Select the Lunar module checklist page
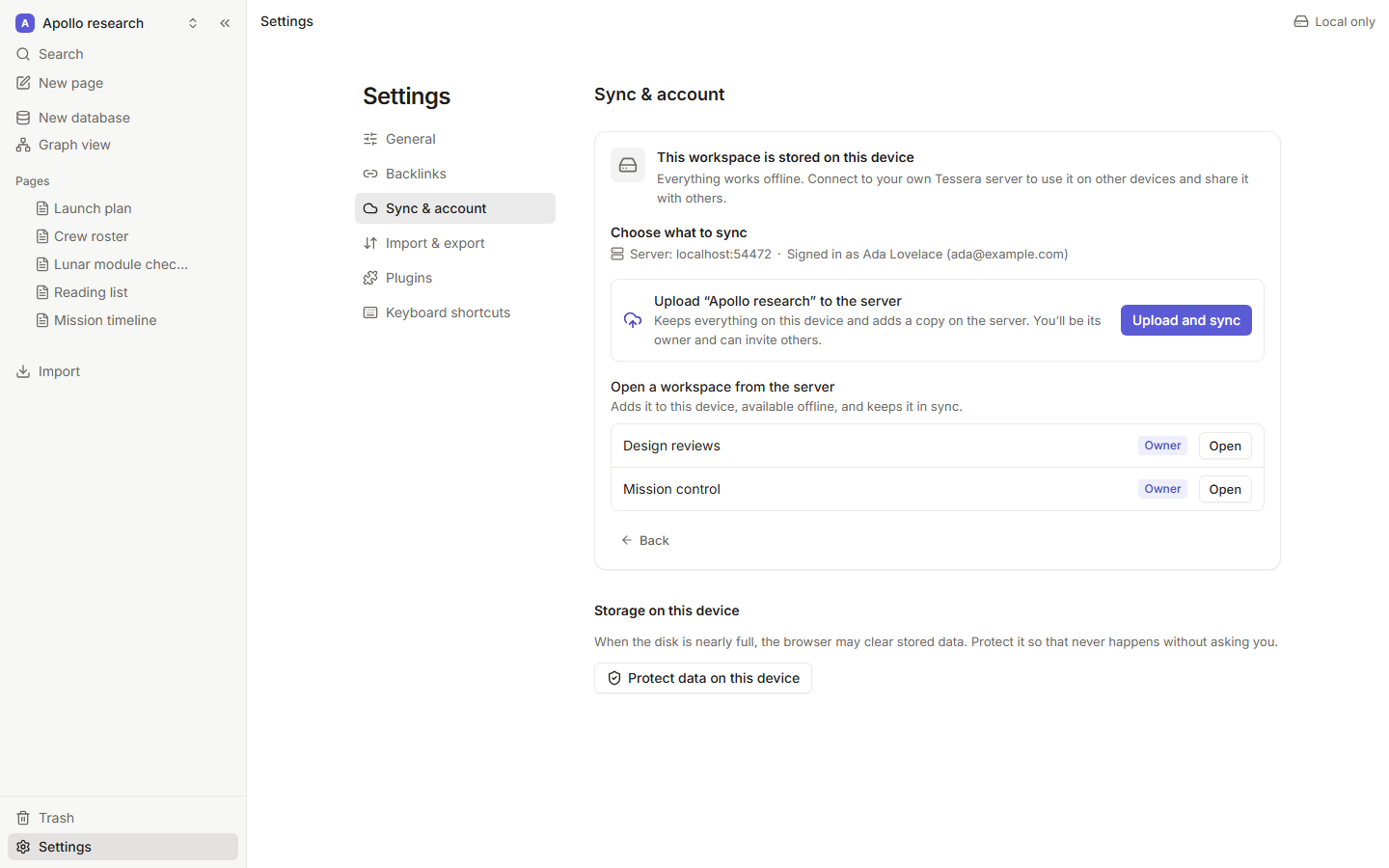 point(123,264)
